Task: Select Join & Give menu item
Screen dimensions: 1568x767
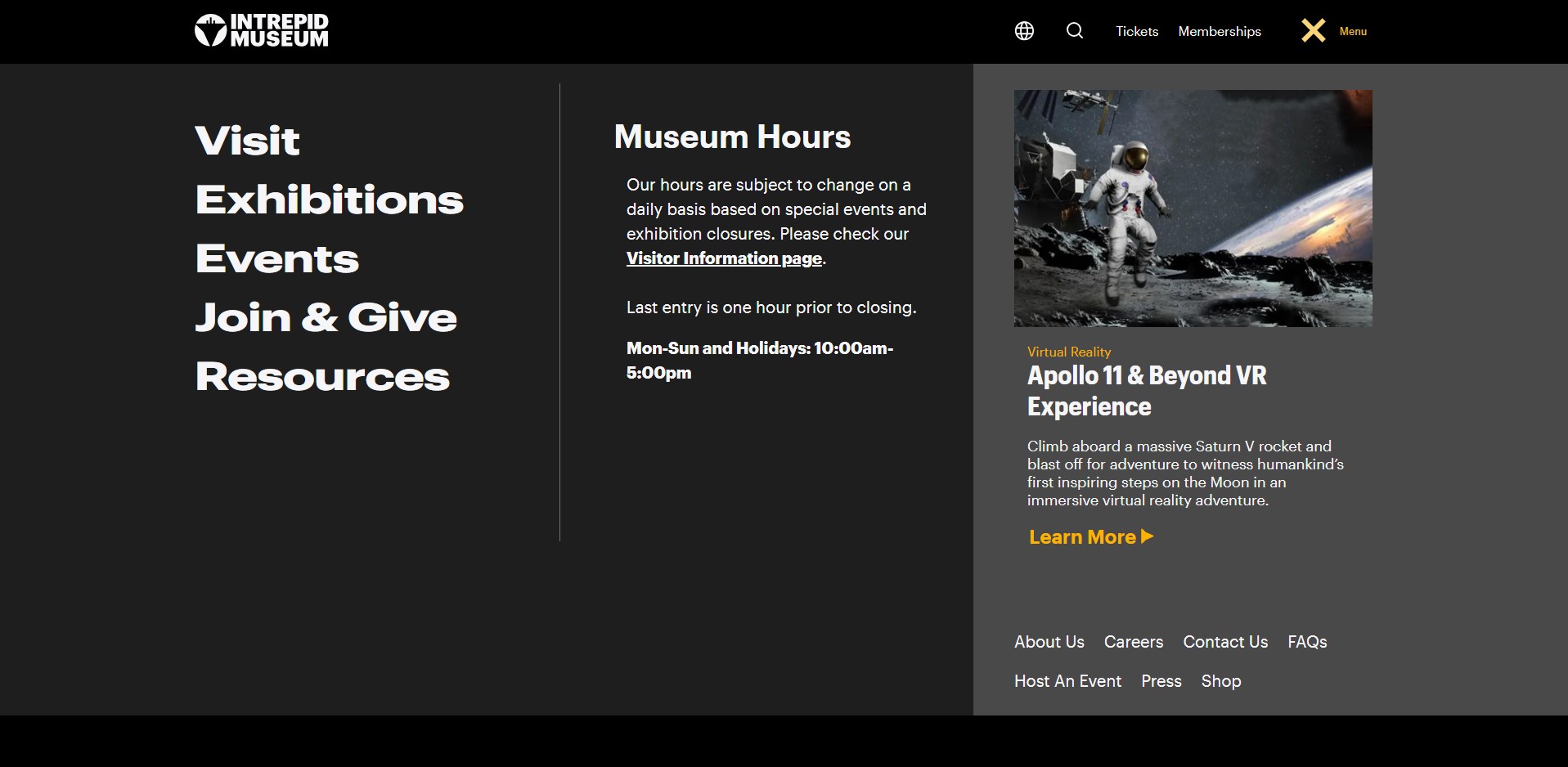Action: click(x=326, y=317)
